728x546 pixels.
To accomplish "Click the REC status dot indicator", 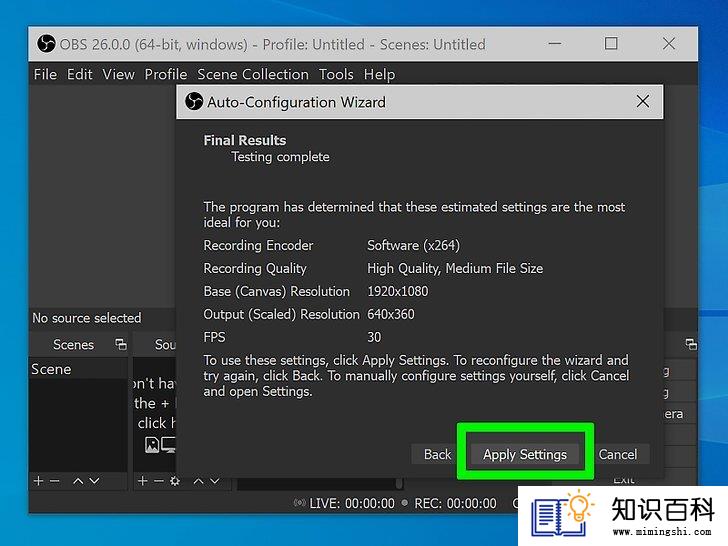I will pyautogui.click(x=404, y=503).
